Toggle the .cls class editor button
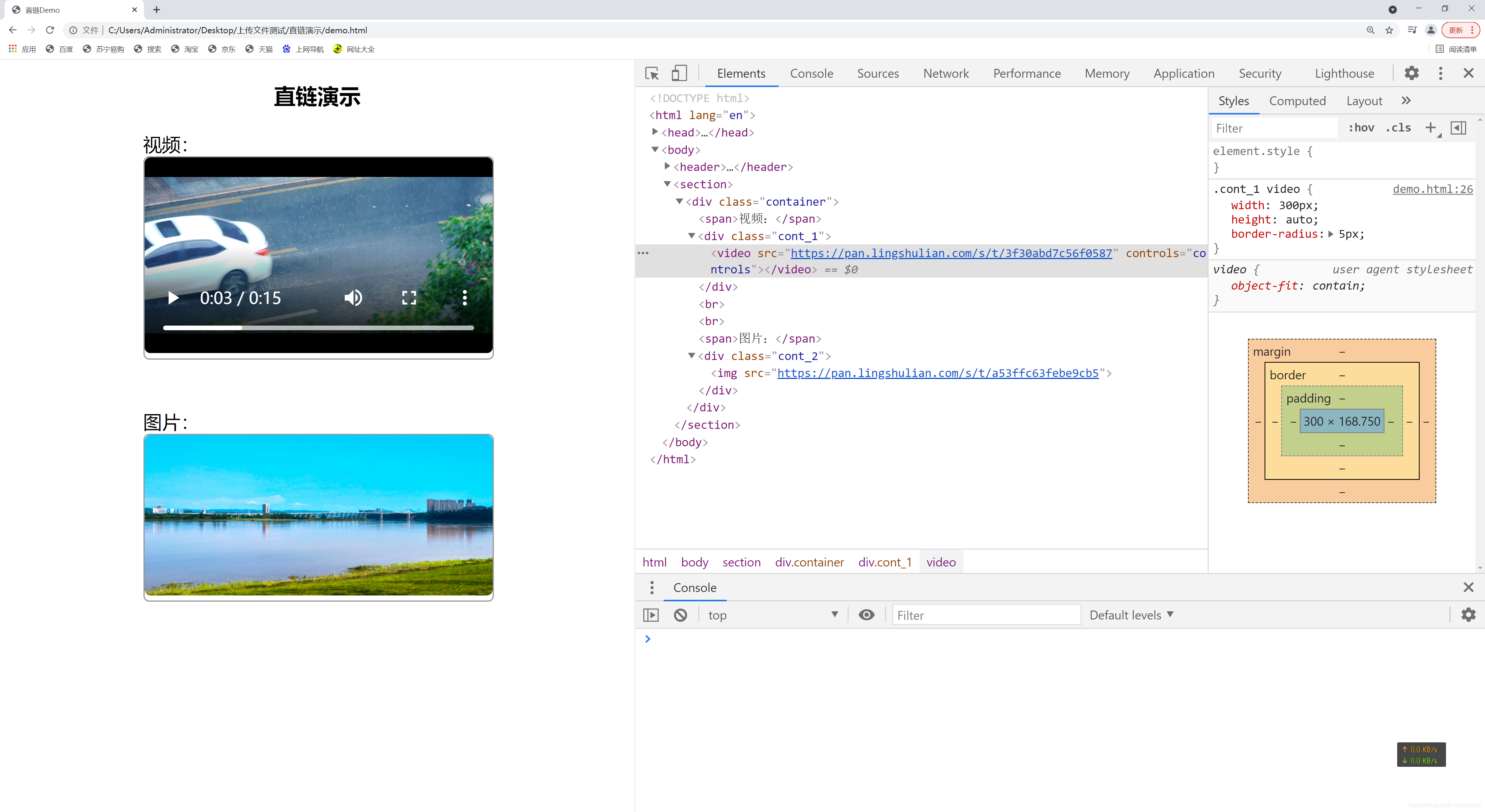 pos(1398,128)
